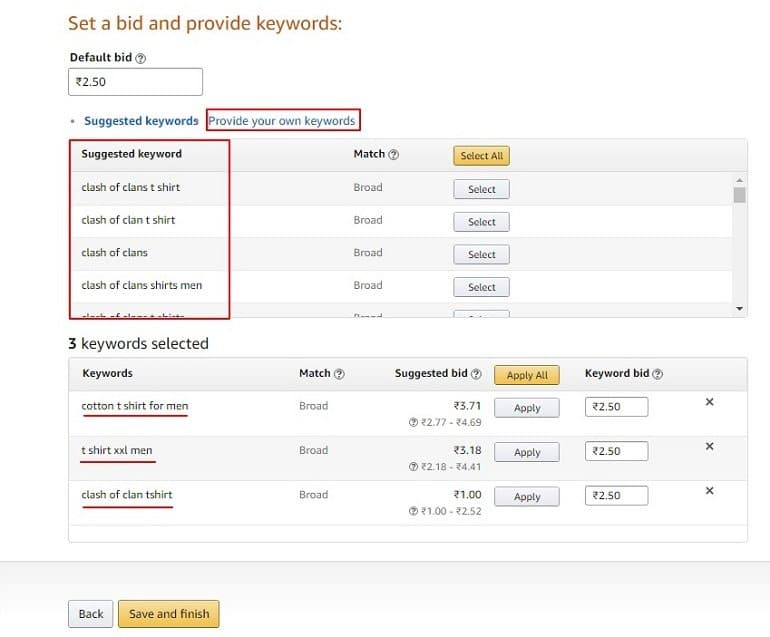770x637 pixels.
Task: Click the scroll-down arrow of keyword list
Action: click(x=740, y=308)
